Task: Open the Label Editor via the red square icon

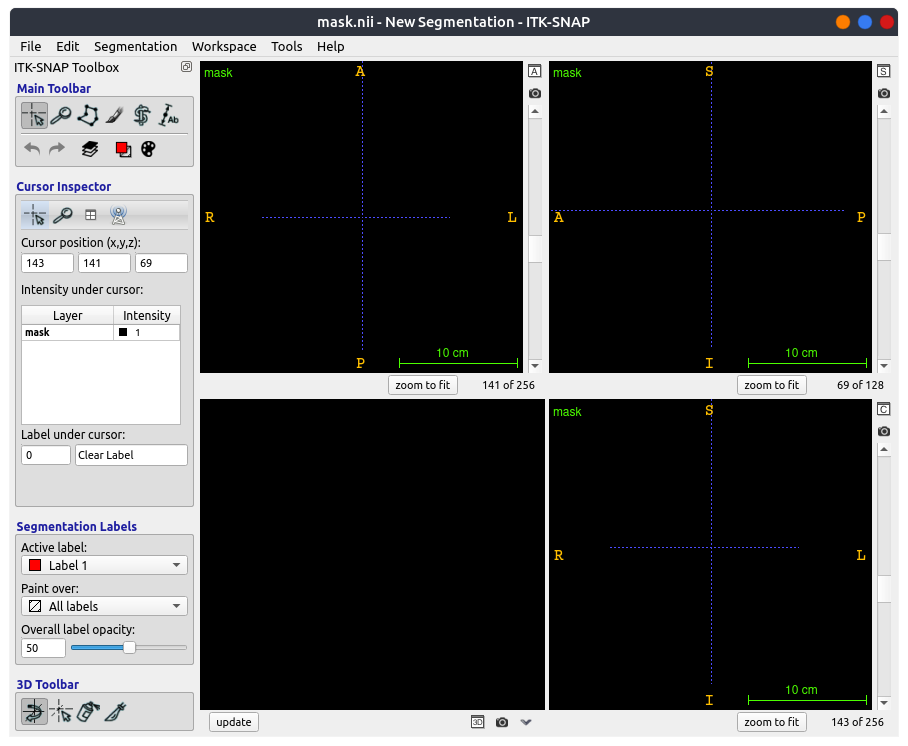Action: (x=123, y=148)
